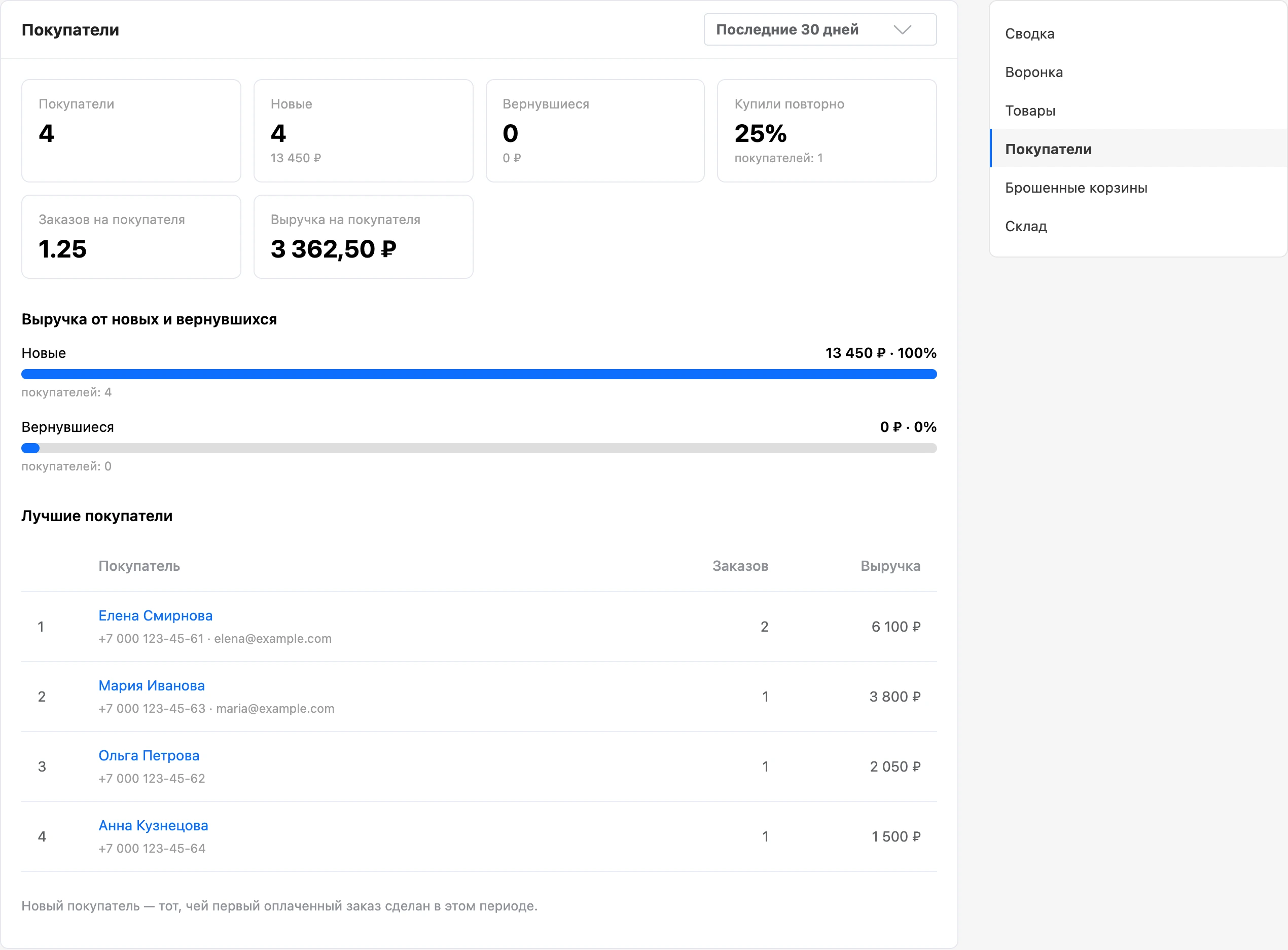1288x950 pixels.
Task: Open the Последние 30 дней period dropdown
Action: (x=820, y=29)
